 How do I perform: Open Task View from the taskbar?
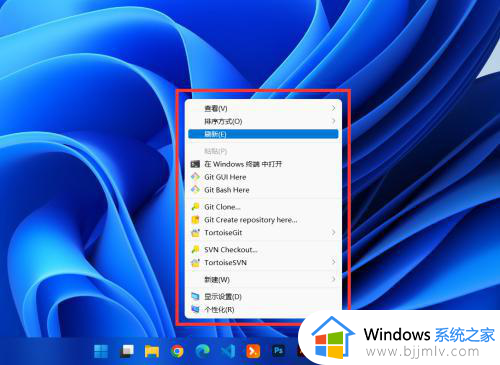pos(127,351)
